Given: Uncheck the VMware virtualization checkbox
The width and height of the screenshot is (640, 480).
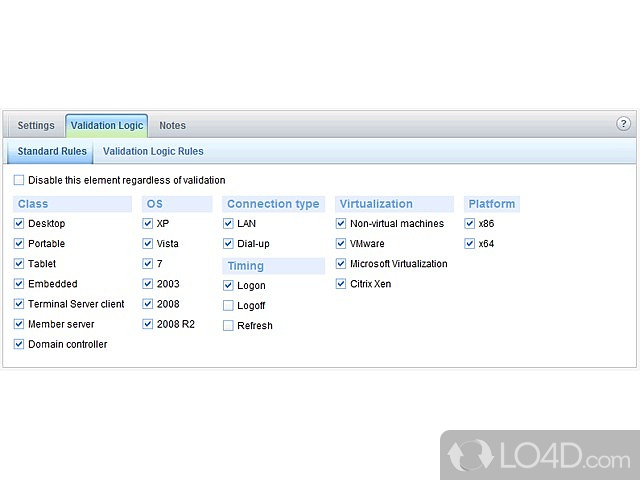Looking at the screenshot, I should (x=341, y=244).
